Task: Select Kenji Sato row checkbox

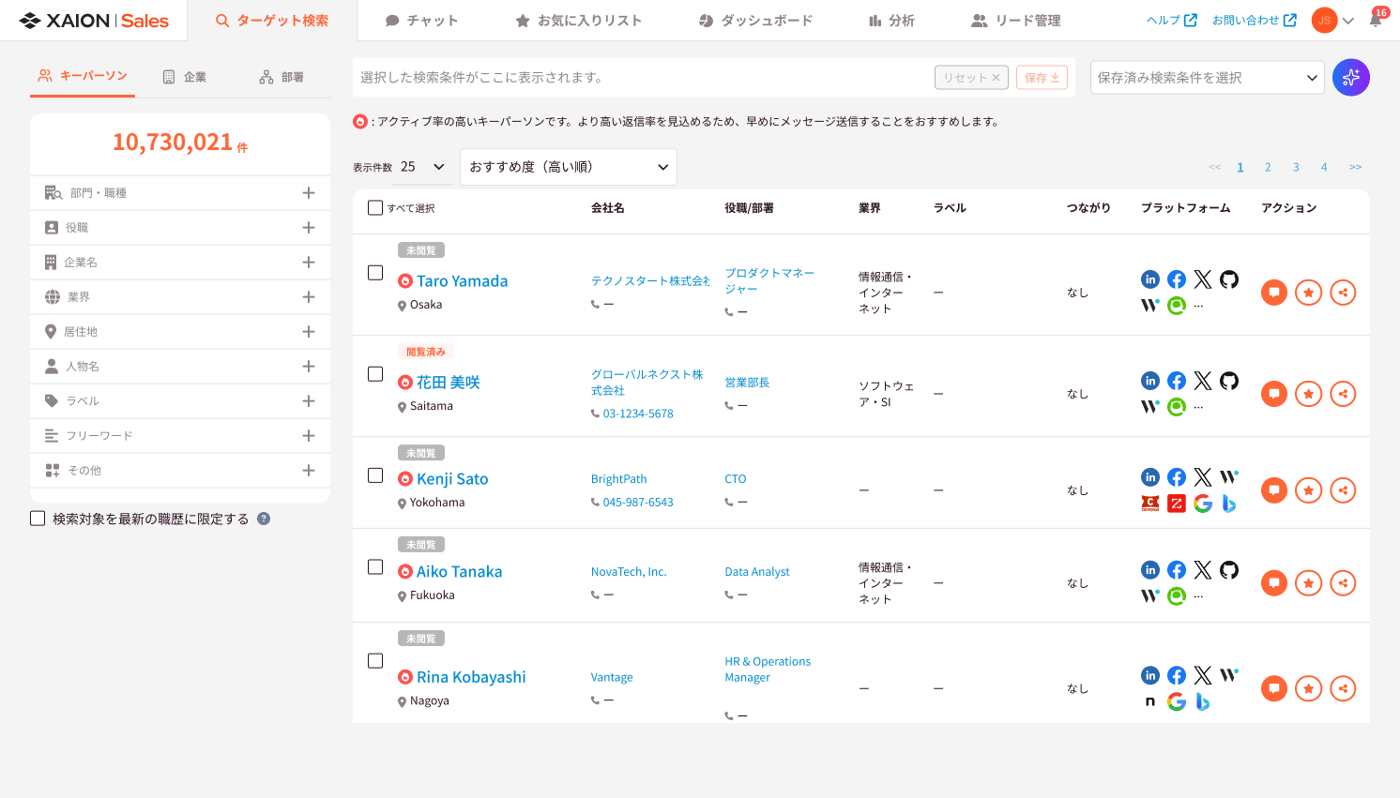Action: point(375,475)
